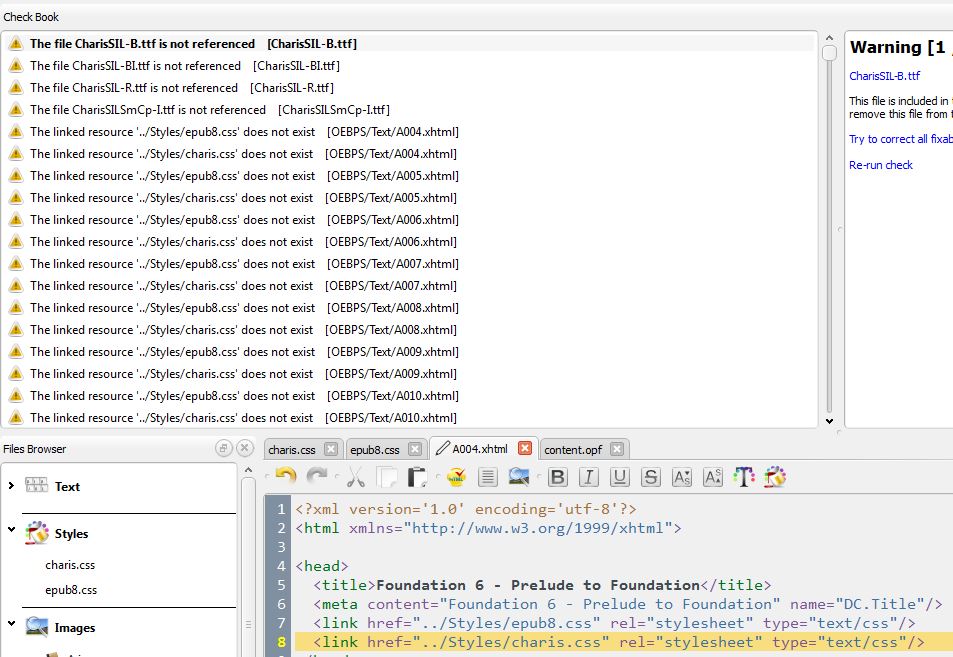Toggle strikethrough formatting
Viewport: 953px width, 657px height.
click(x=651, y=477)
